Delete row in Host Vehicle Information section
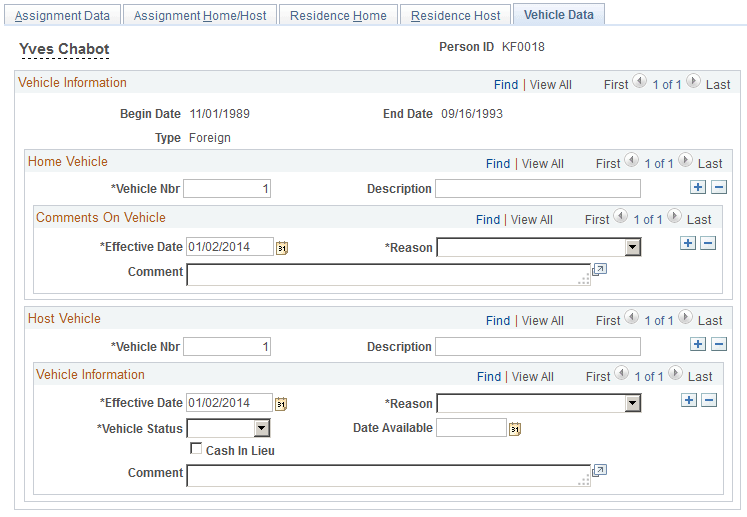The height and width of the screenshot is (517, 747). click(709, 400)
